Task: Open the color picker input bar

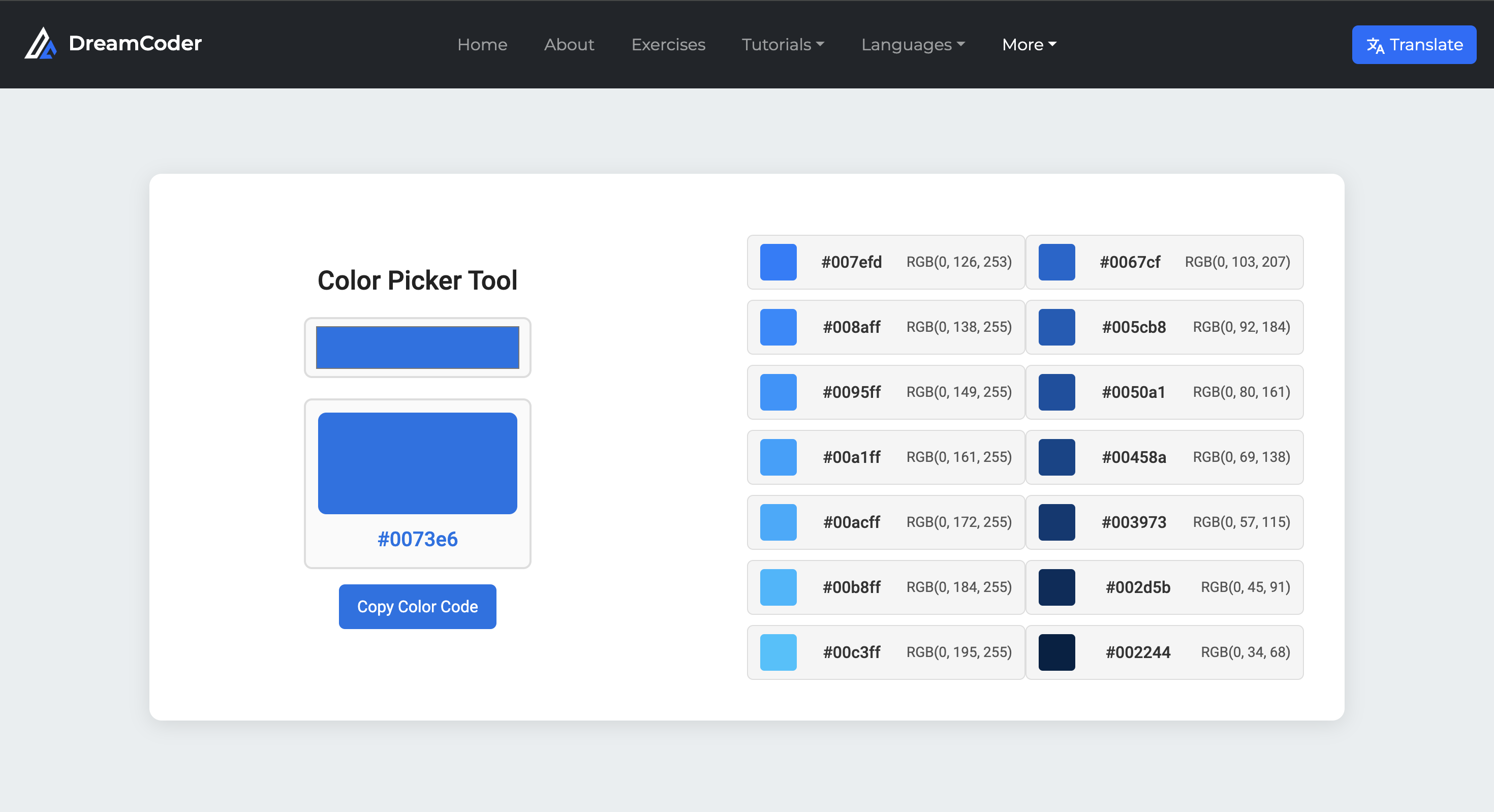Action: point(418,348)
